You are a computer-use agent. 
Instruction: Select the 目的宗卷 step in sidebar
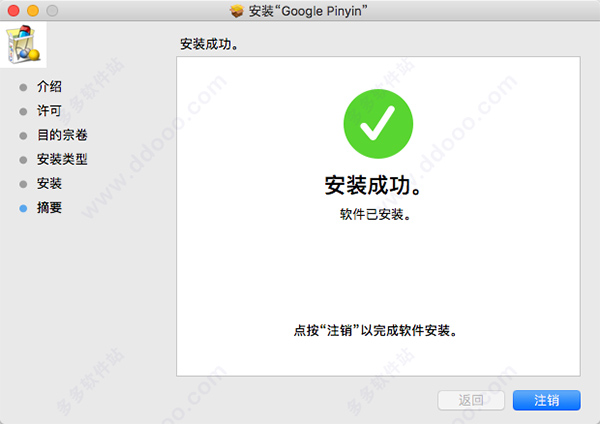pyautogui.click(x=62, y=135)
